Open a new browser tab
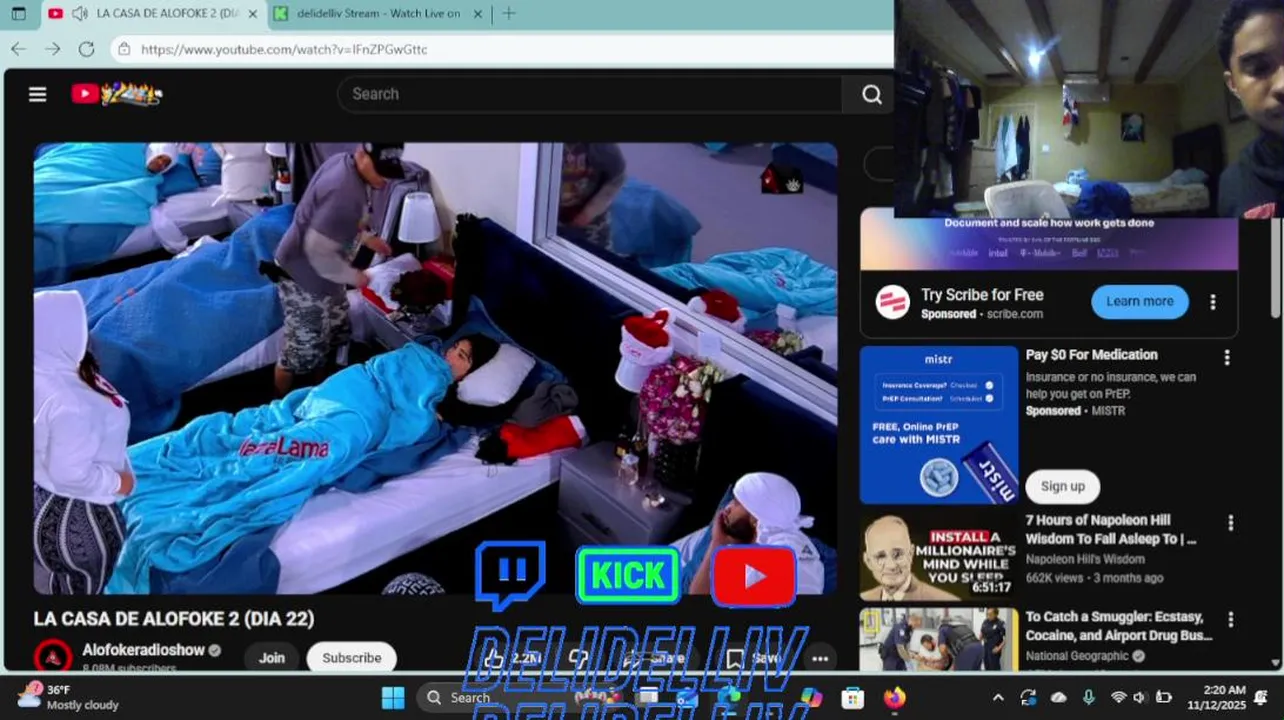The height and width of the screenshot is (720, 1284). tap(509, 14)
